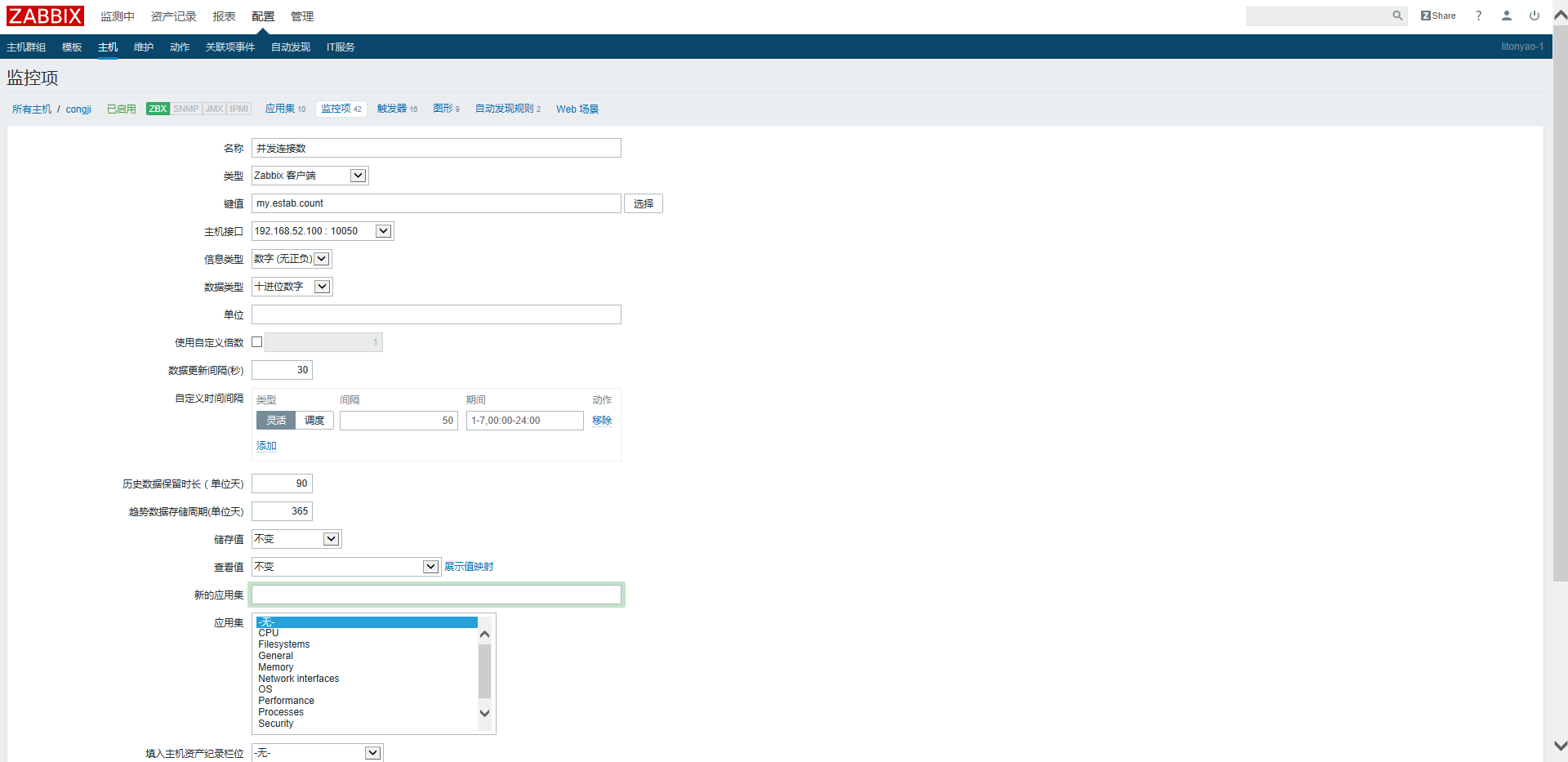
Task: Click the 展示值映射 link
Action: [x=469, y=567]
